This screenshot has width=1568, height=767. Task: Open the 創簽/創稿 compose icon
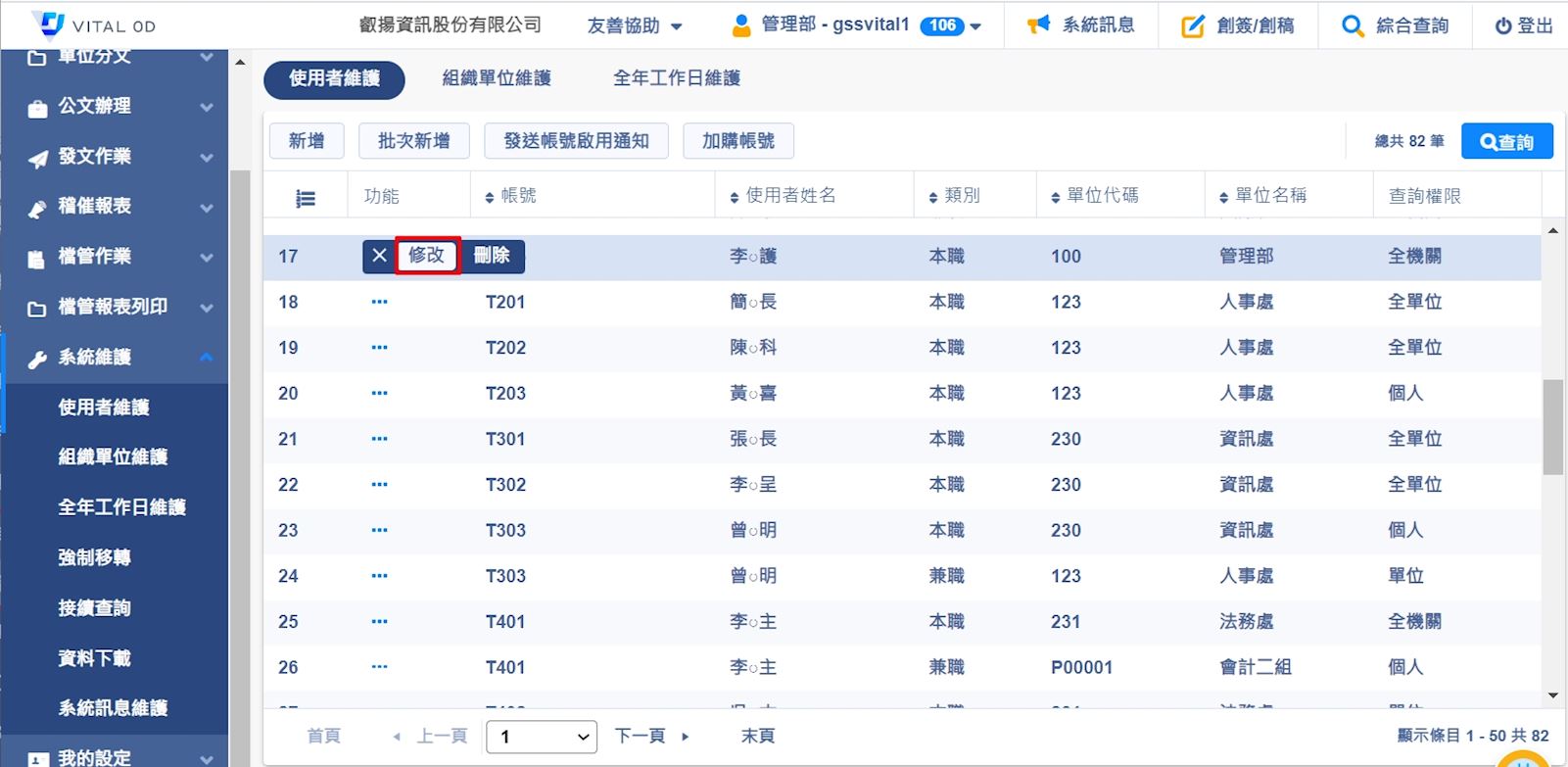pos(1192,26)
